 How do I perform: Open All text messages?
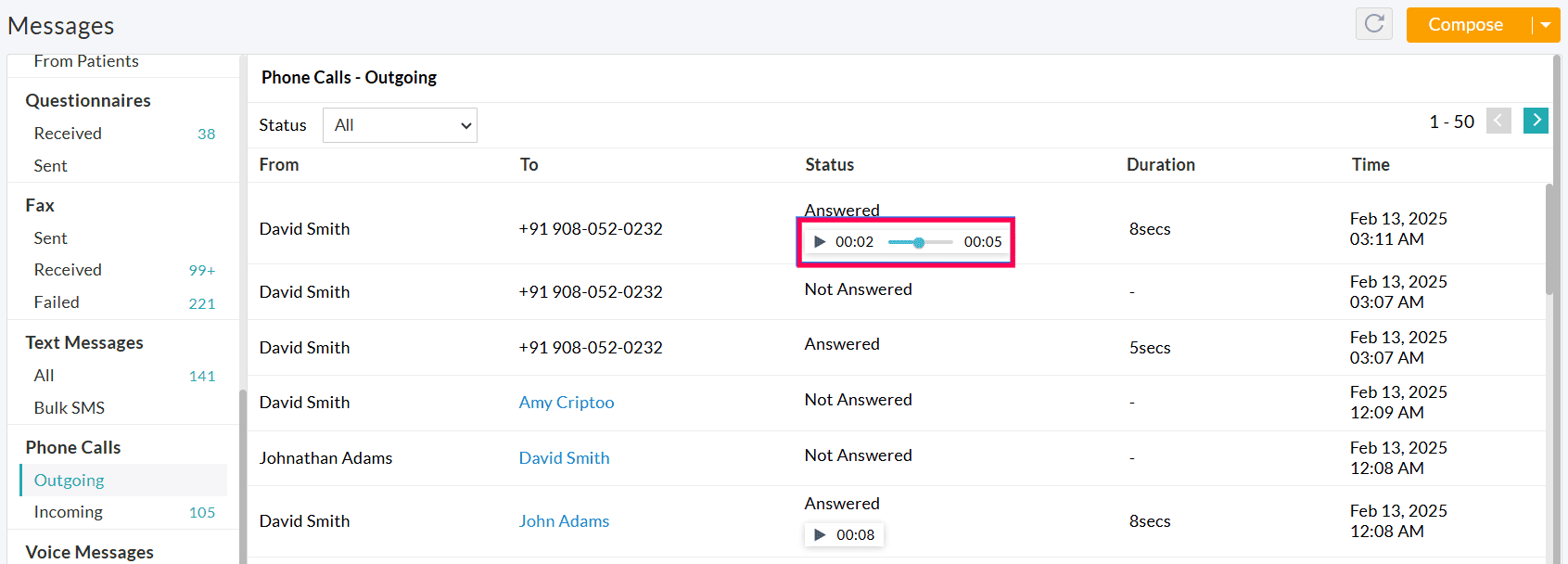click(45, 376)
